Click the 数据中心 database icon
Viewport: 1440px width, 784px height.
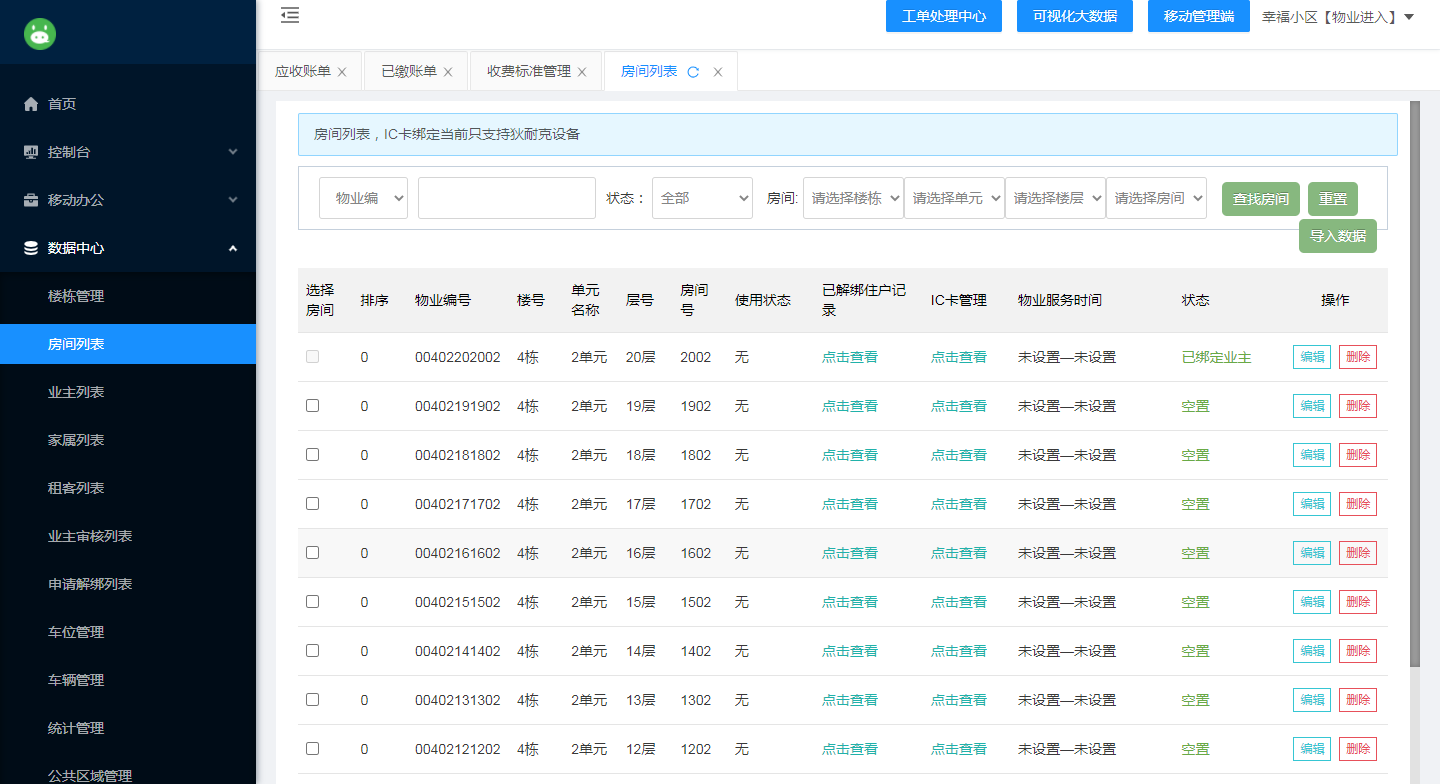[31, 248]
